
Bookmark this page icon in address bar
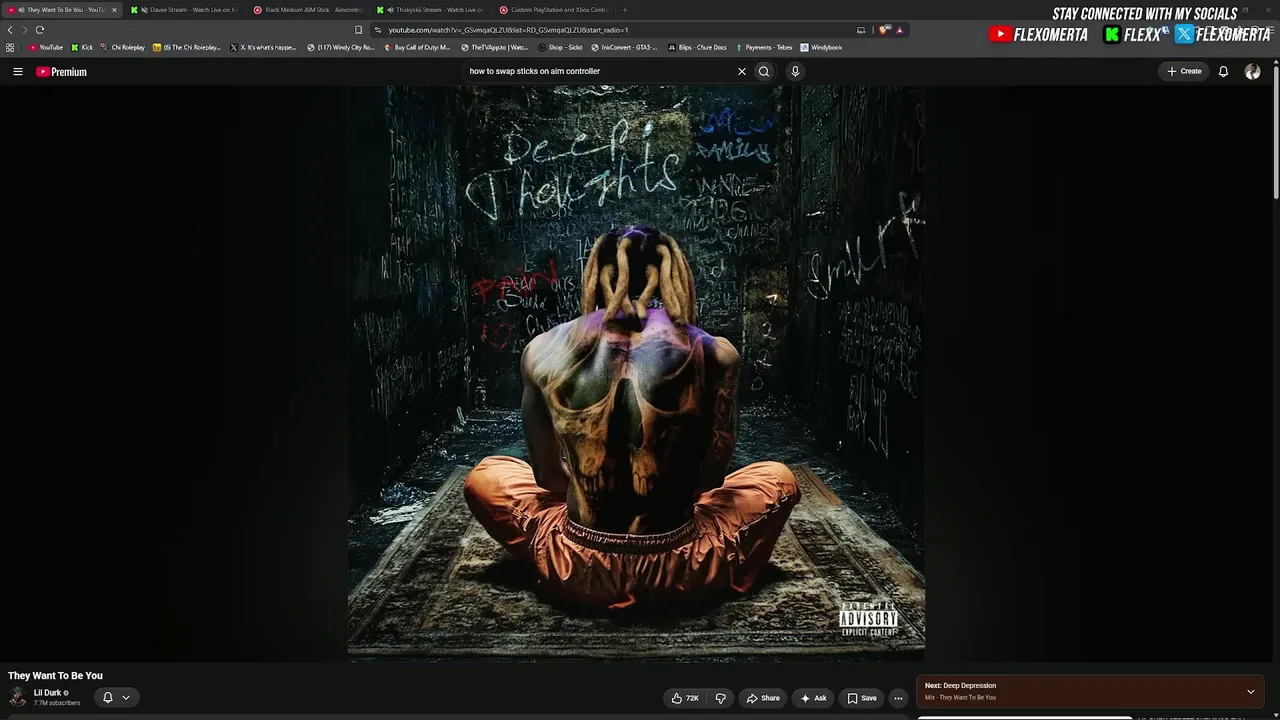click(x=359, y=30)
